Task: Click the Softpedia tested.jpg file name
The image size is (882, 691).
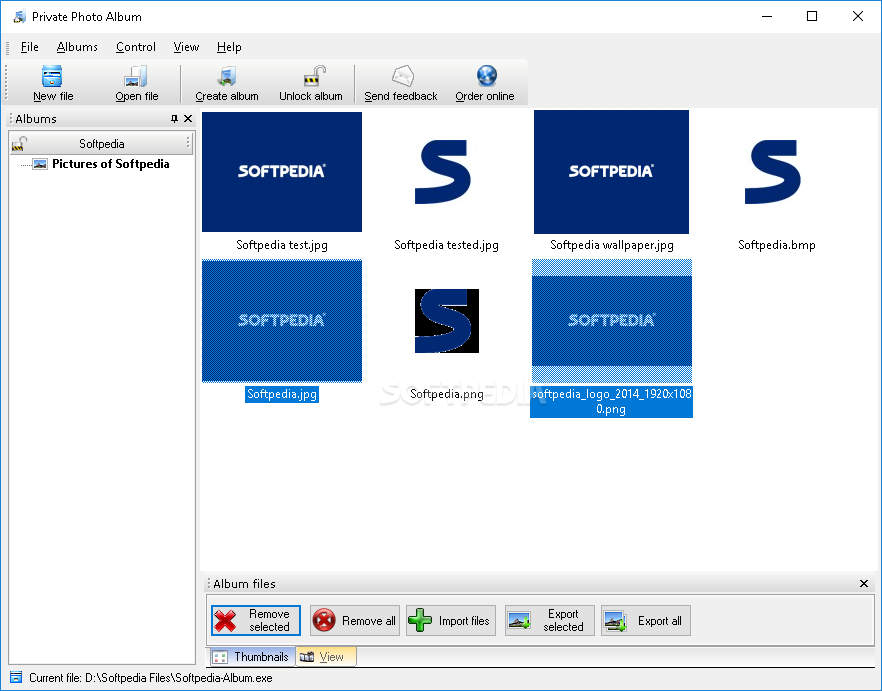Action: click(x=447, y=245)
